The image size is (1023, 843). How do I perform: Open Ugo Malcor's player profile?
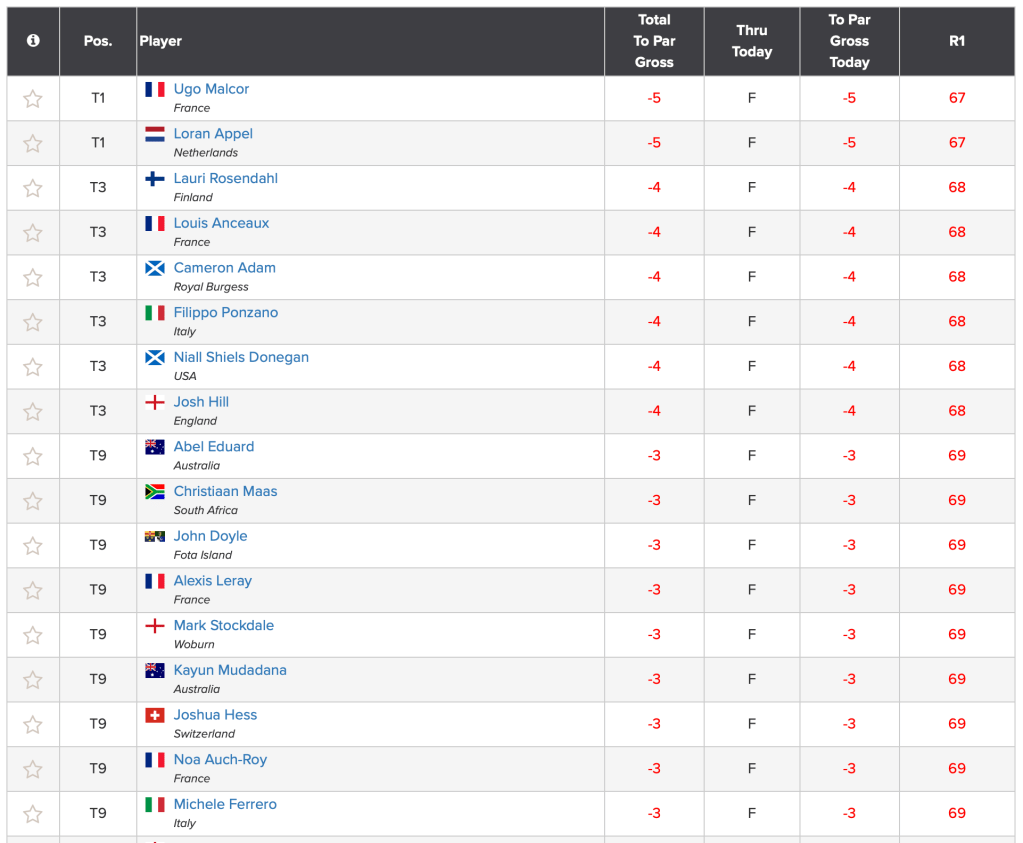211,89
